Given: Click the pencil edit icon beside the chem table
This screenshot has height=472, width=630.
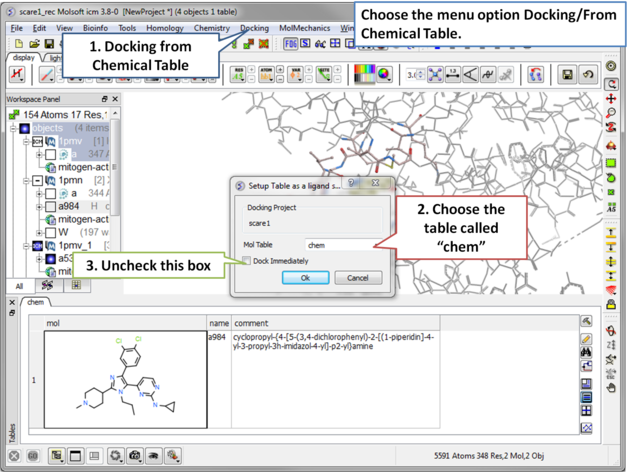Looking at the screenshot, I should (586, 338).
